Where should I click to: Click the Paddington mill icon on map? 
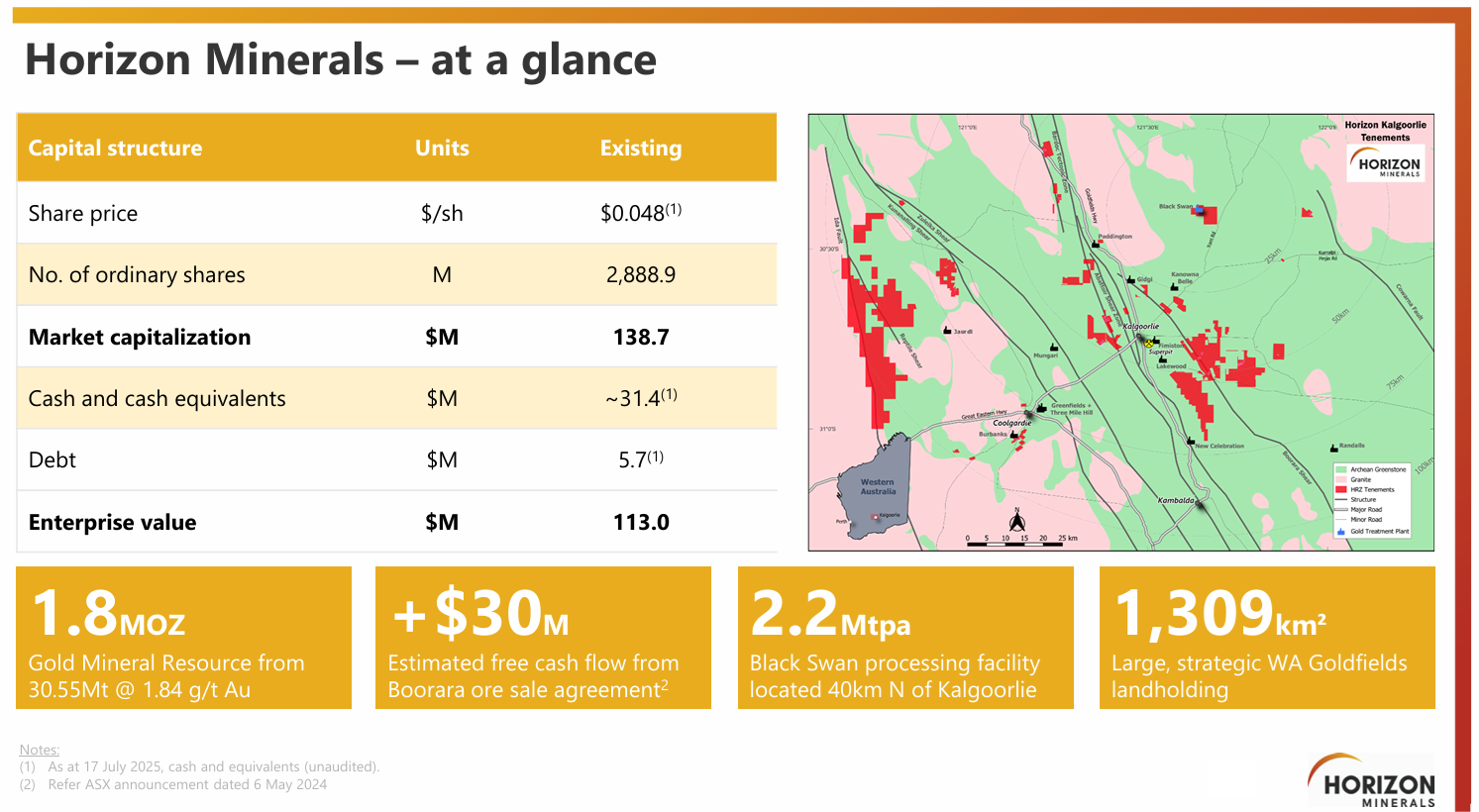[1096, 243]
